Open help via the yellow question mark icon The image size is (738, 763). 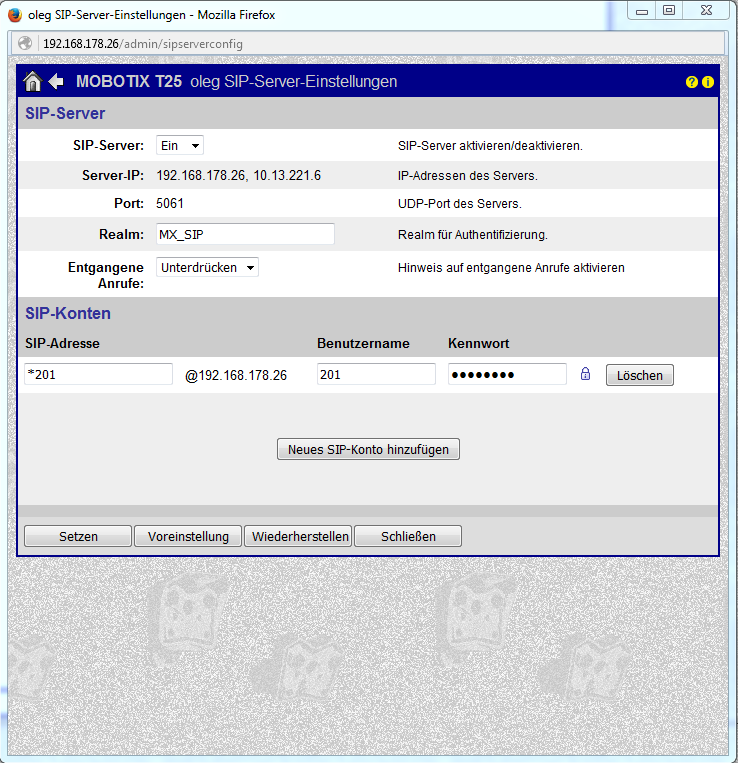pos(691,82)
